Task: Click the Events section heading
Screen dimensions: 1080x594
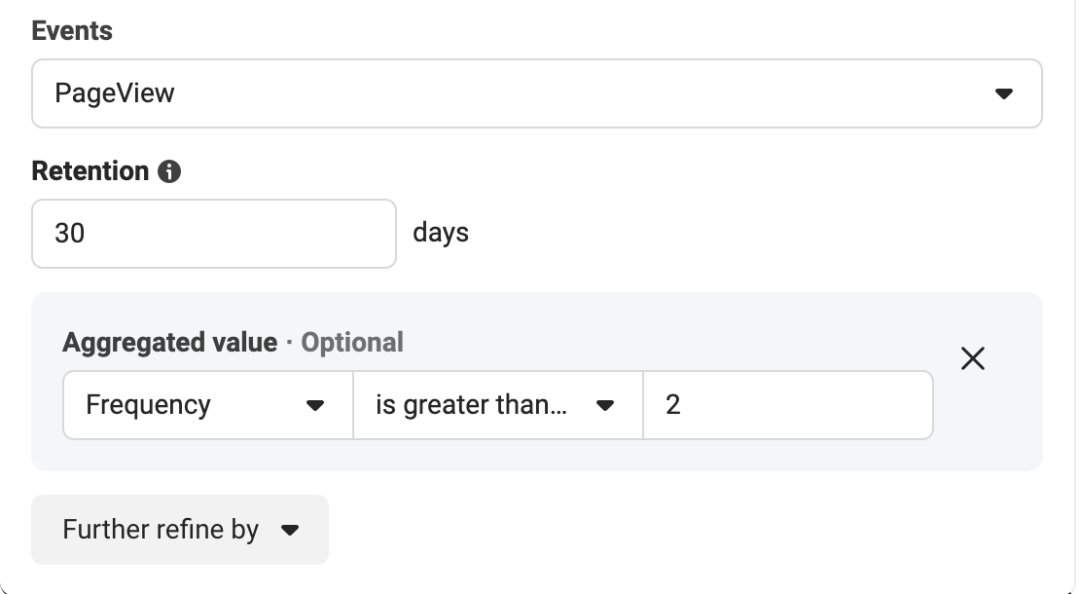Action: 71,31
